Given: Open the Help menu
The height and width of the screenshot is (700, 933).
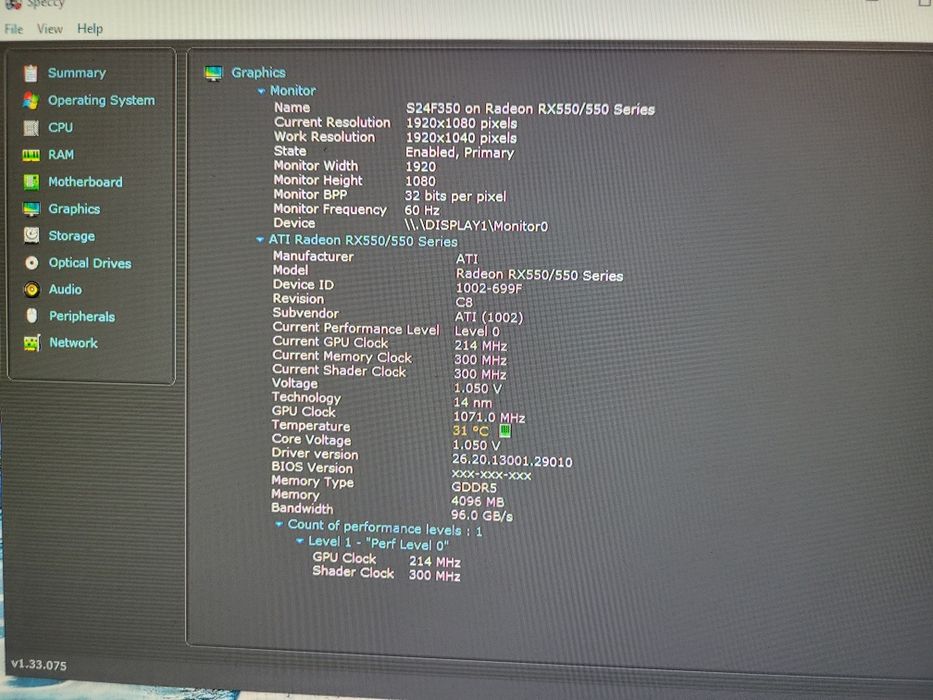Looking at the screenshot, I should (90, 29).
